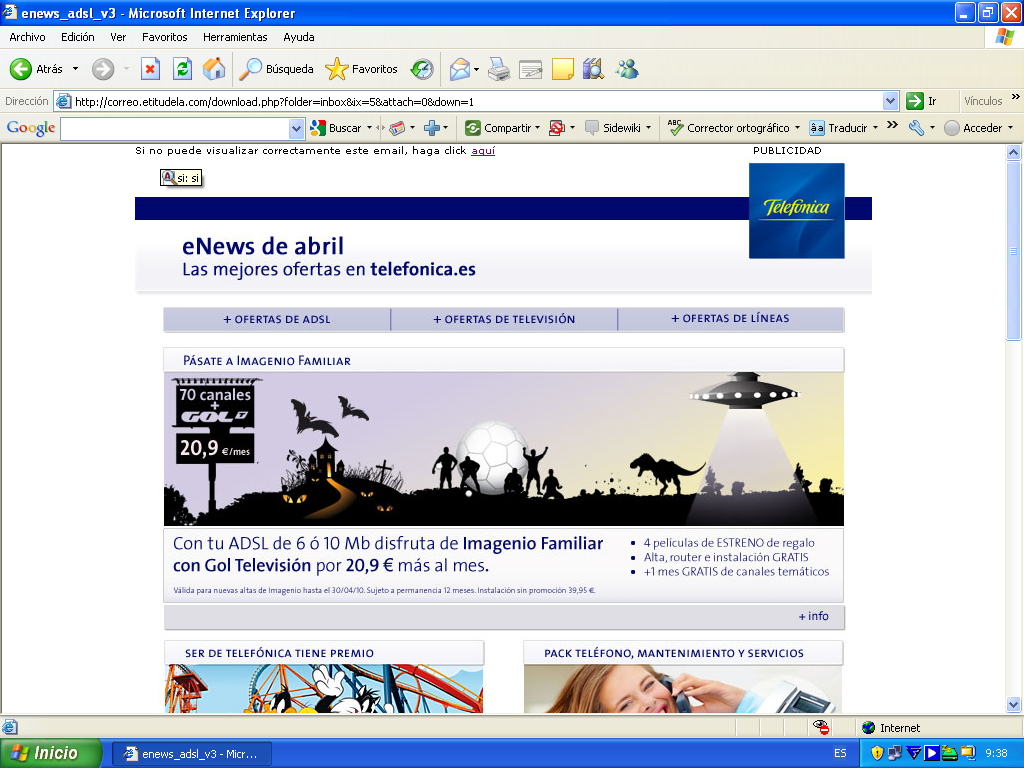Viewport: 1024px width, 768px height.
Task: Click the yellow note Discuss icon
Action: pos(562,69)
